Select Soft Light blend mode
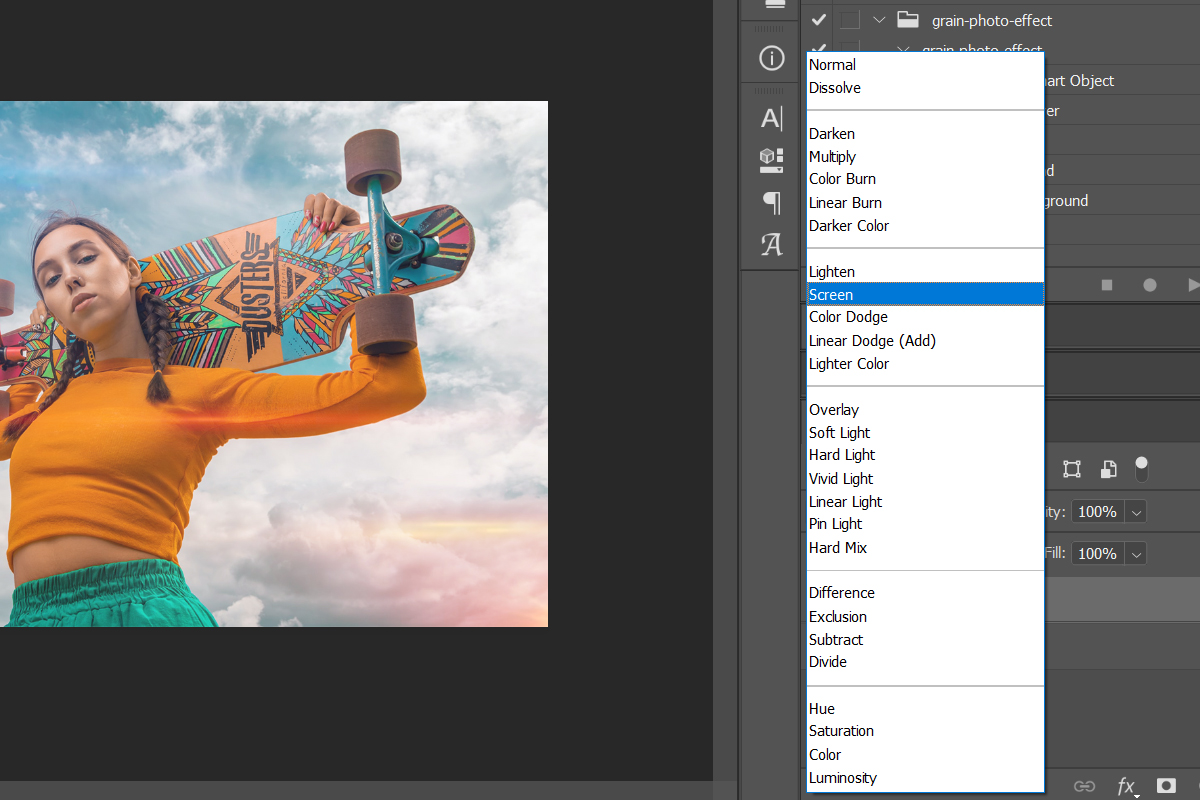This screenshot has width=1200, height=800. pyautogui.click(x=840, y=433)
